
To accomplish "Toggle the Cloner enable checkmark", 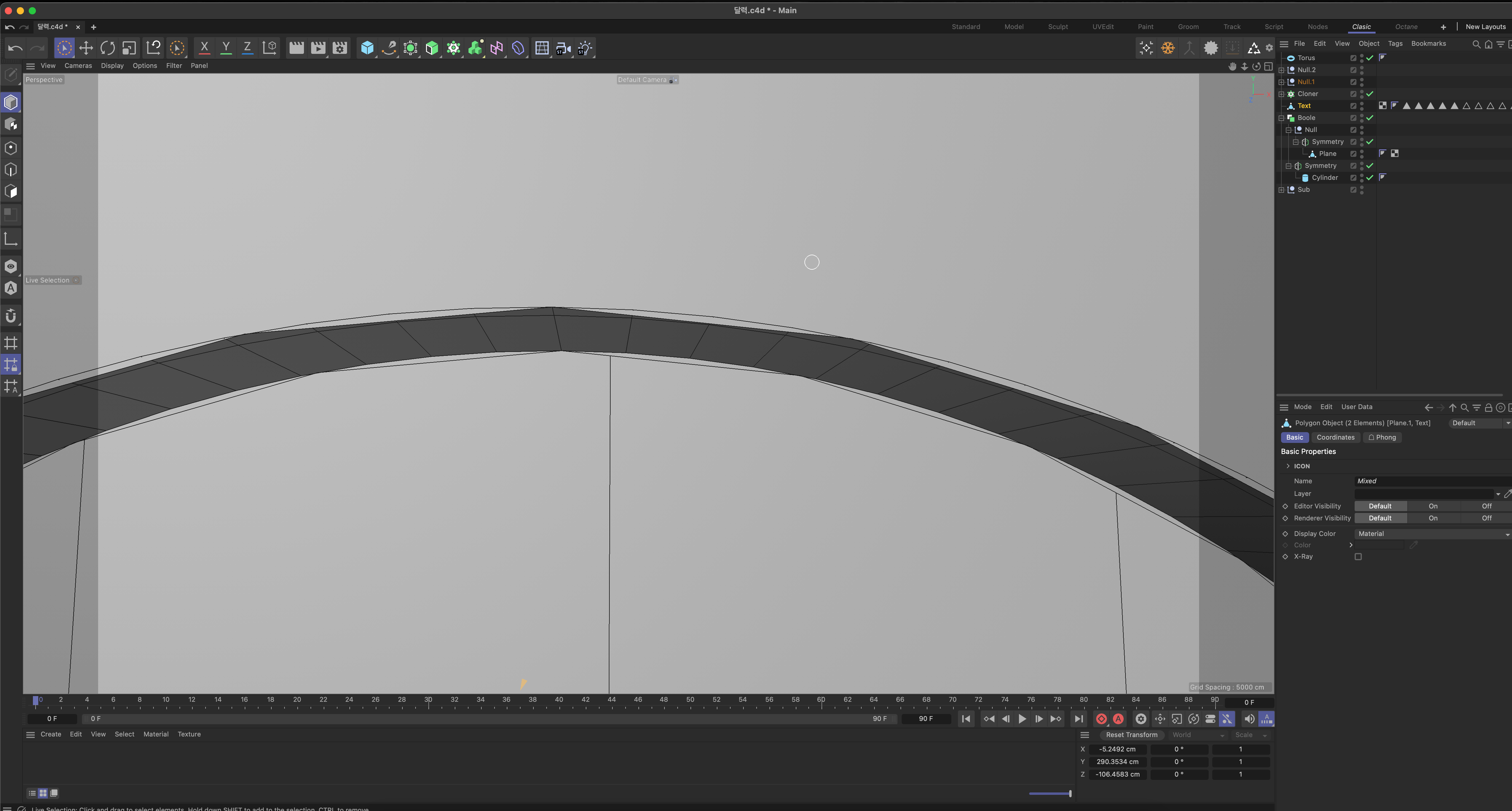I will pos(1370,94).
